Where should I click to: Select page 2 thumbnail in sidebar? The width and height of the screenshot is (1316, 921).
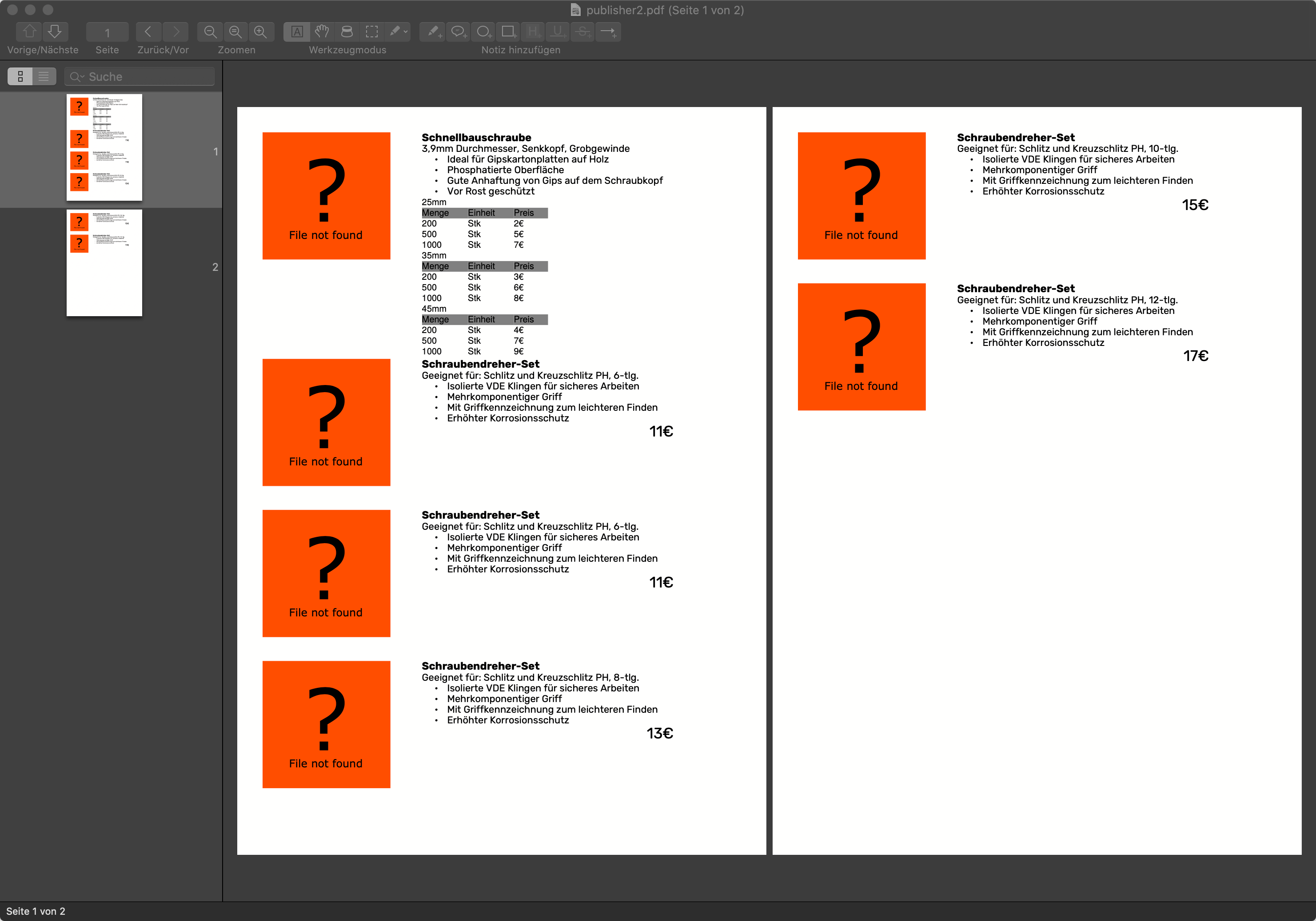pos(104,263)
